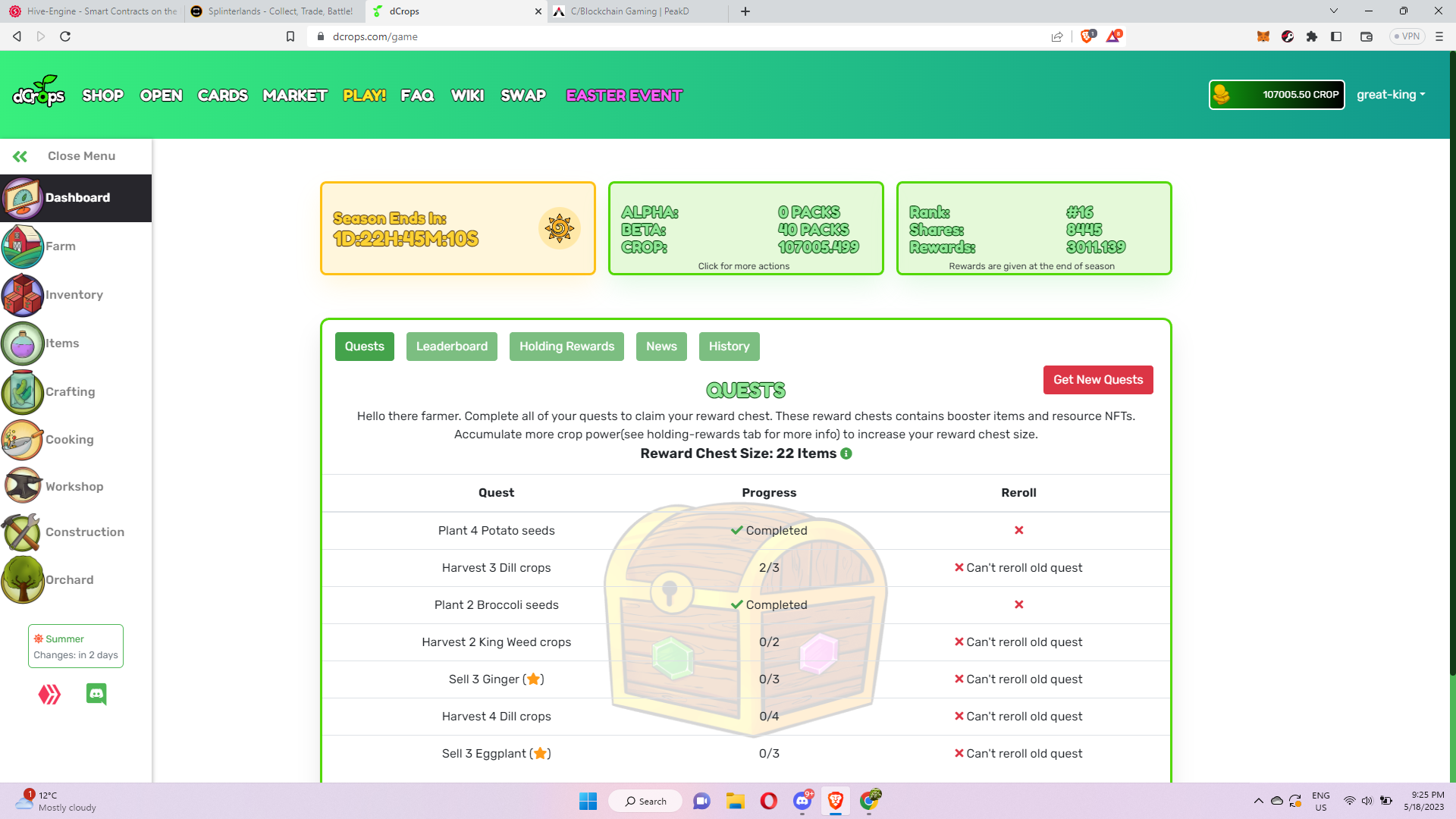
Task: Click the 107005.50 CROP balance button
Action: coord(1277,95)
